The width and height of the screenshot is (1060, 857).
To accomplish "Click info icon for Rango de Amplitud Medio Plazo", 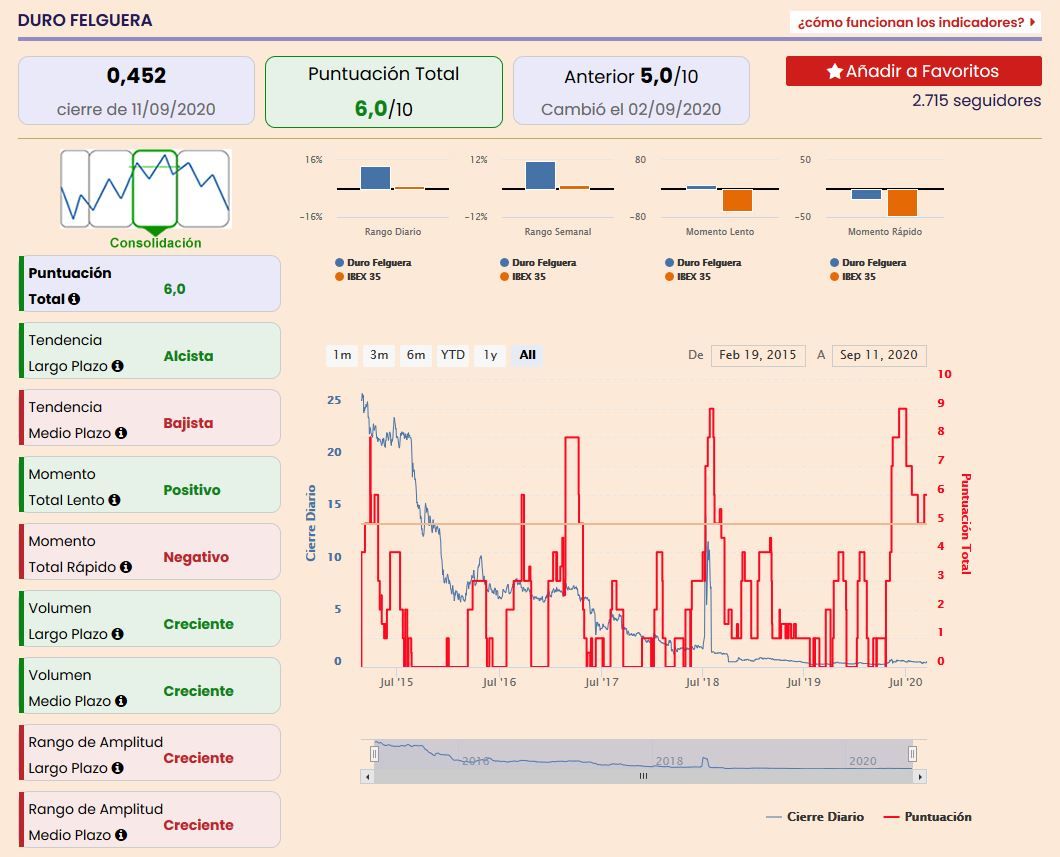I will click(121, 834).
